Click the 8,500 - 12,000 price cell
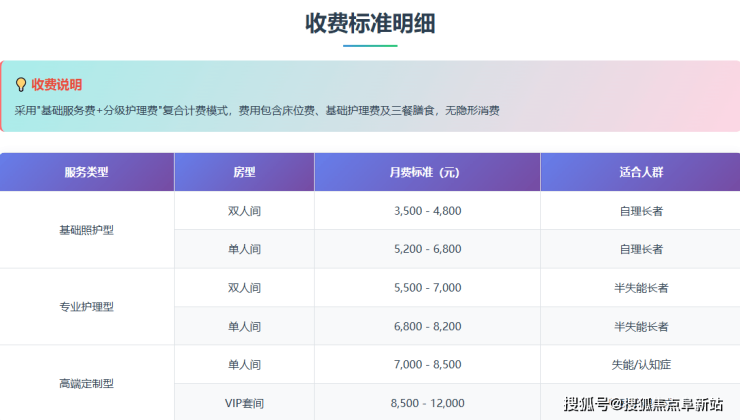 (x=427, y=402)
